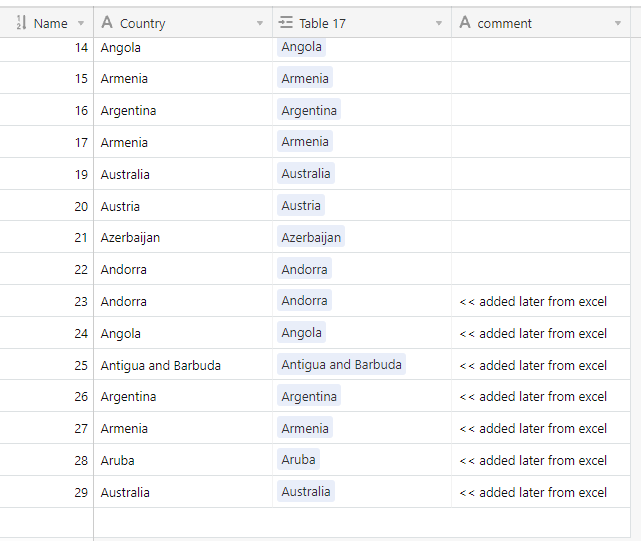The height and width of the screenshot is (541, 641).
Task: Select the comment column header
Action: click(x=541, y=23)
